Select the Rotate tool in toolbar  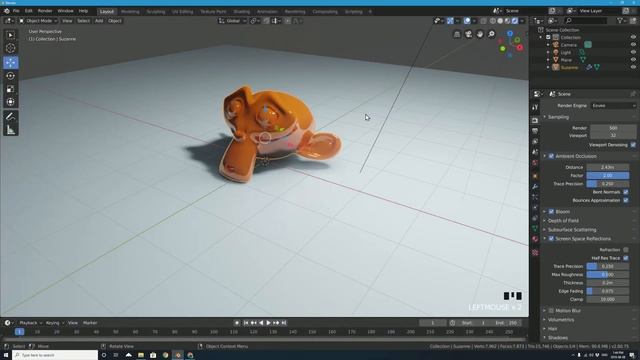11,76
